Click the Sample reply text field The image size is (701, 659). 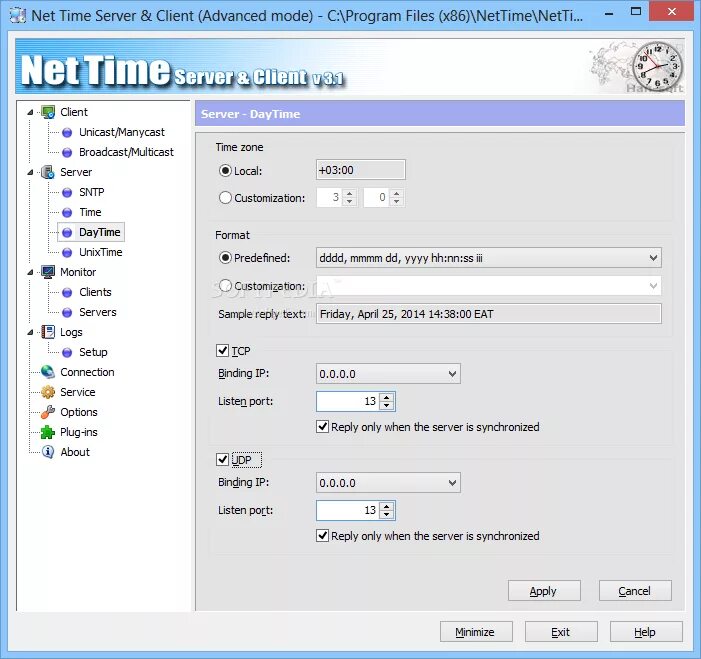tap(489, 314)
